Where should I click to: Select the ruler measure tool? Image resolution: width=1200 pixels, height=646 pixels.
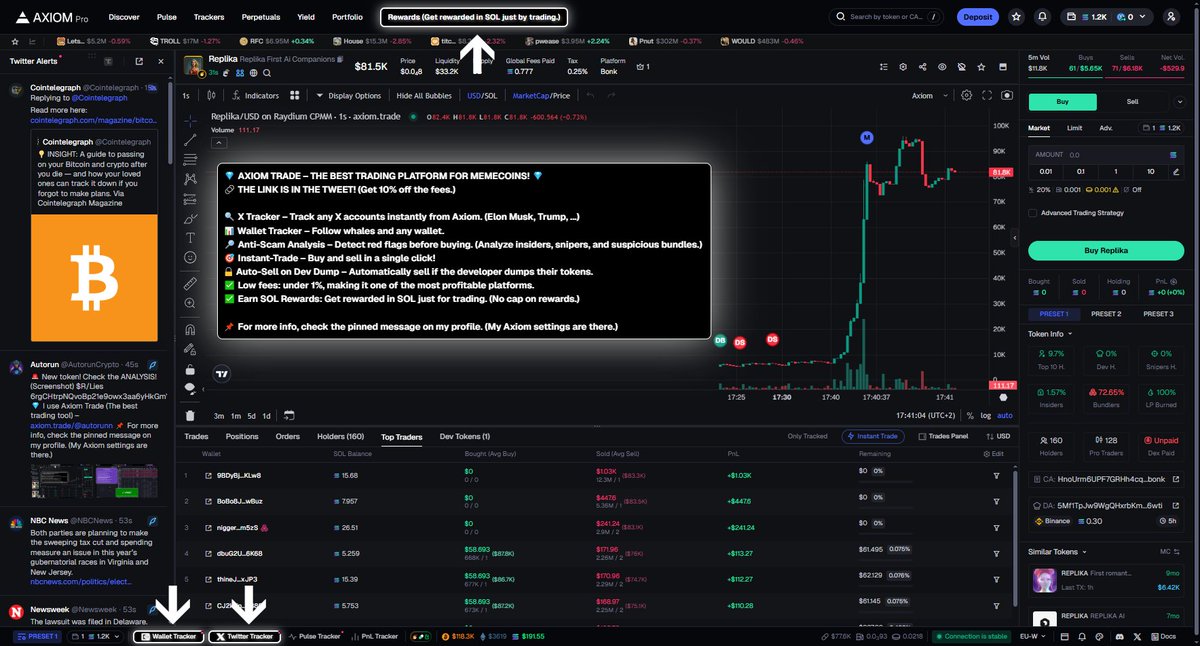190,284
